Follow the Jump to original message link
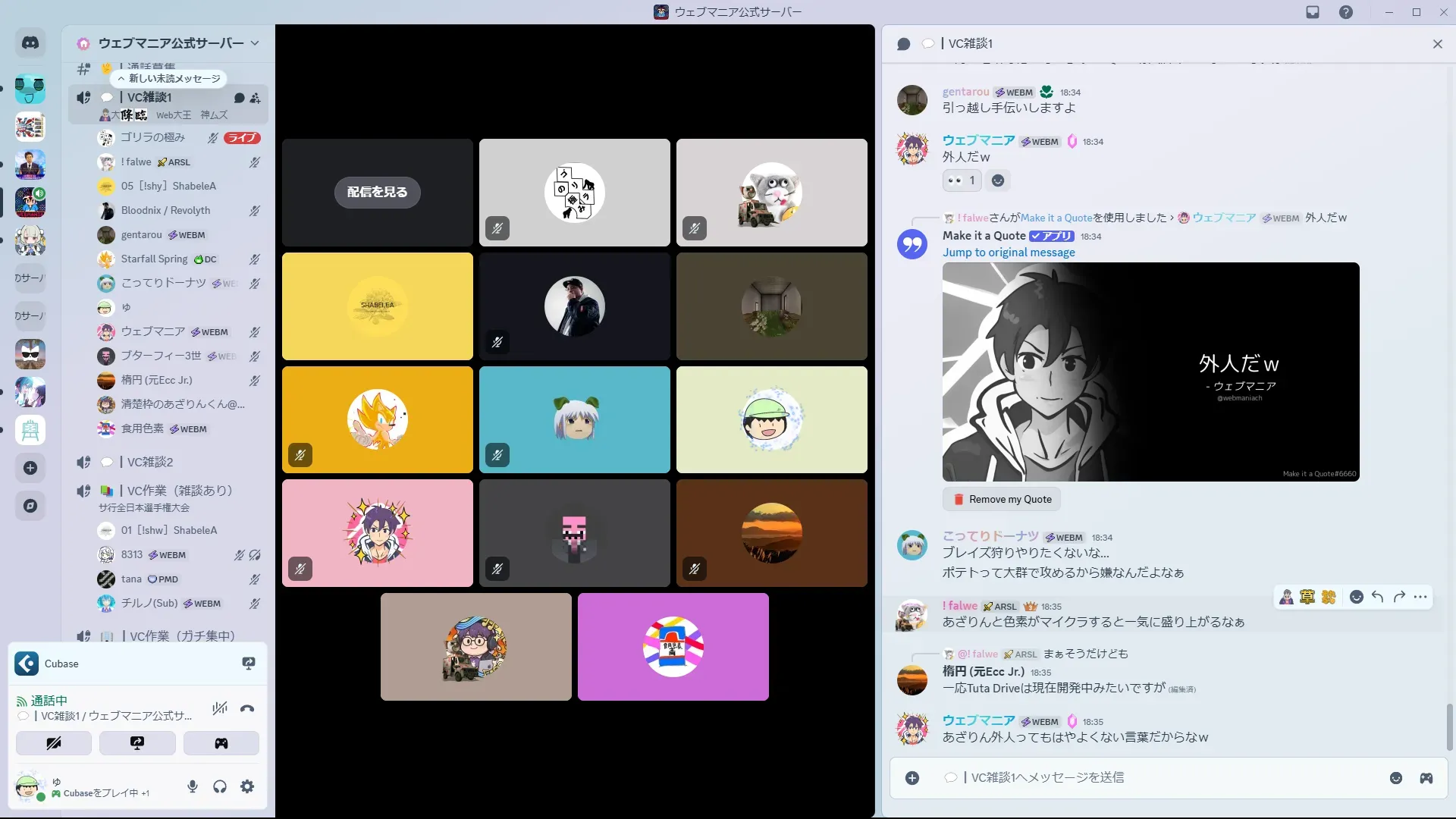 (1009, 253)
